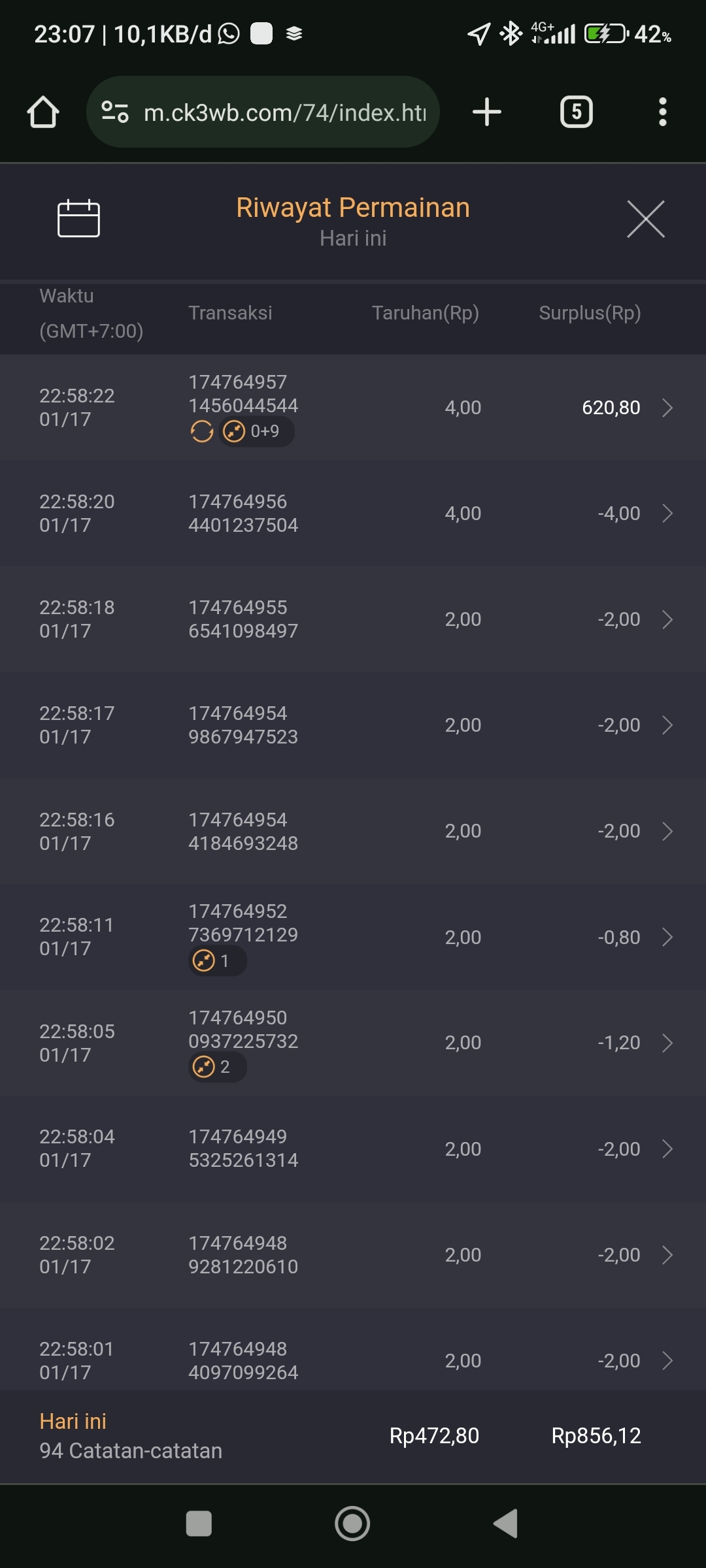Viewport: 706px width, 1568px height.
Task: Tap the 0+9 badge on first transaction
Action: tap(256, 431)
